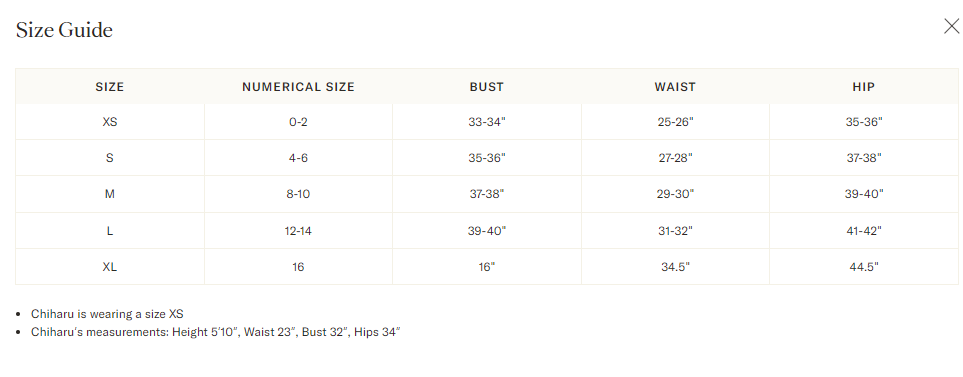963x377 pixels.
Task: Click the 'Chiharu is wearing a size XS' note
Action: point(107,314)
